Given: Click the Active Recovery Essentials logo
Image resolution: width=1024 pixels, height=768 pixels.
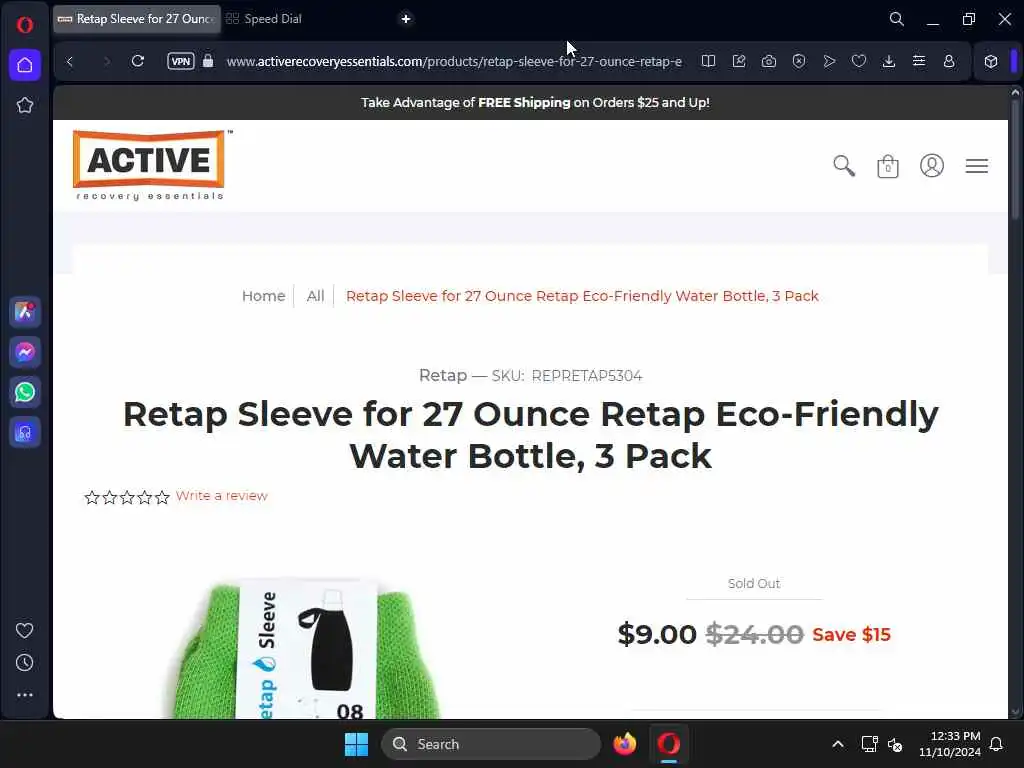Looking at the screenshot, I should pos(151,165).
